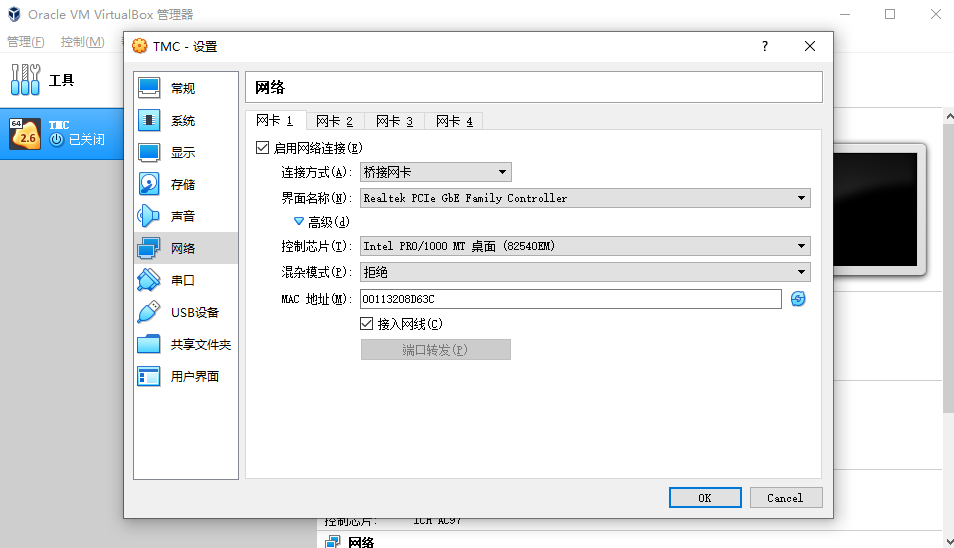Click the VM preview thumbnail in manager

pos(876,209)
